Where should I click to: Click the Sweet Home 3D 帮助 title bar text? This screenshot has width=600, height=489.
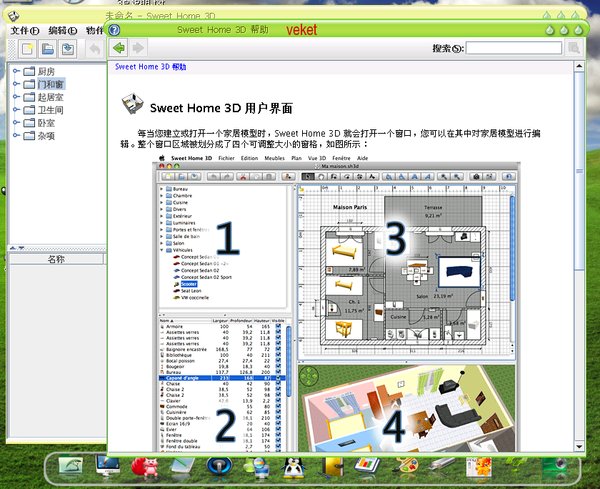(x=223, y=30)
